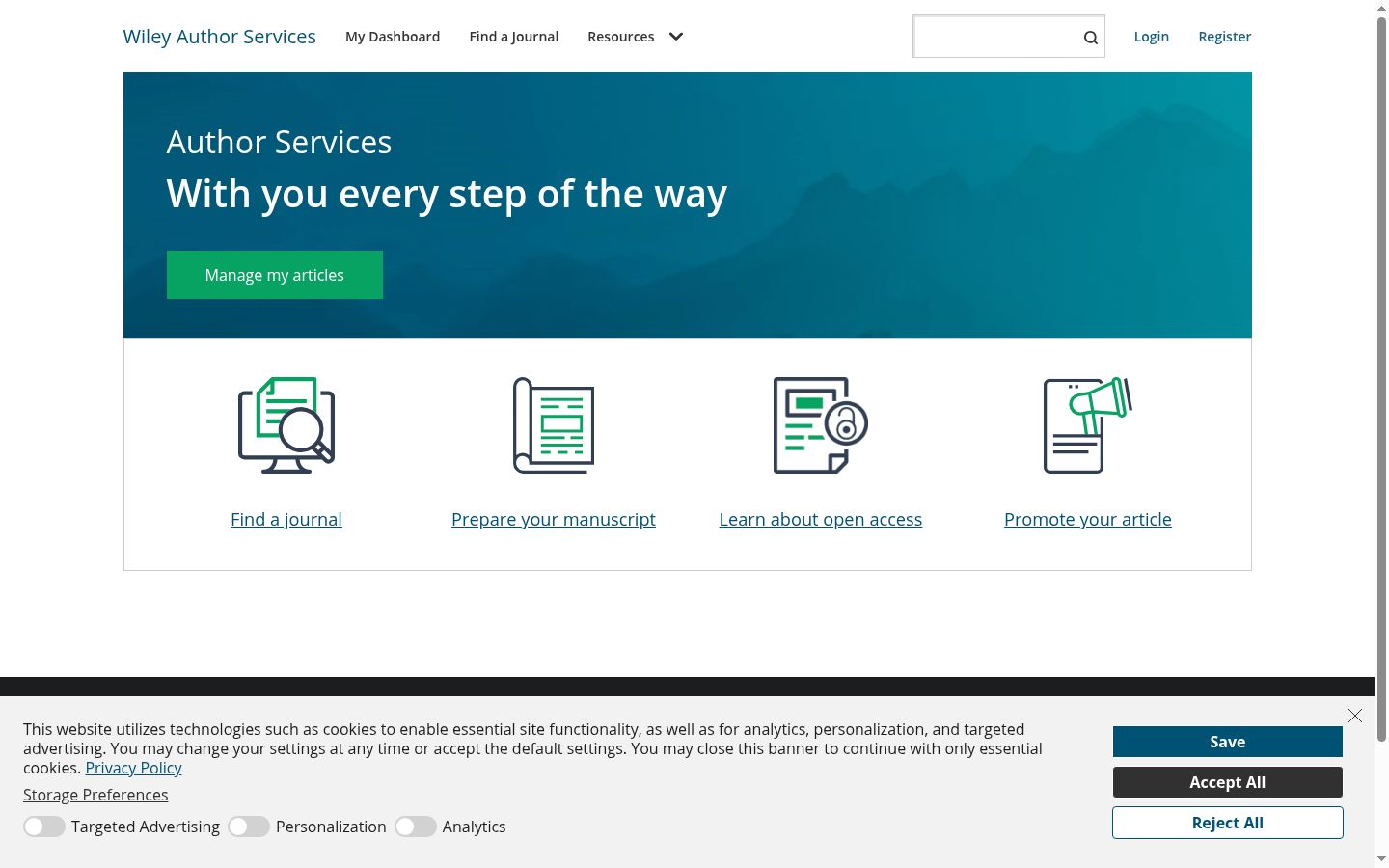This screenshot has height=868, width=1389.
Task: Open the Prepare your manuscript link
Action: (x=554, y=519)
